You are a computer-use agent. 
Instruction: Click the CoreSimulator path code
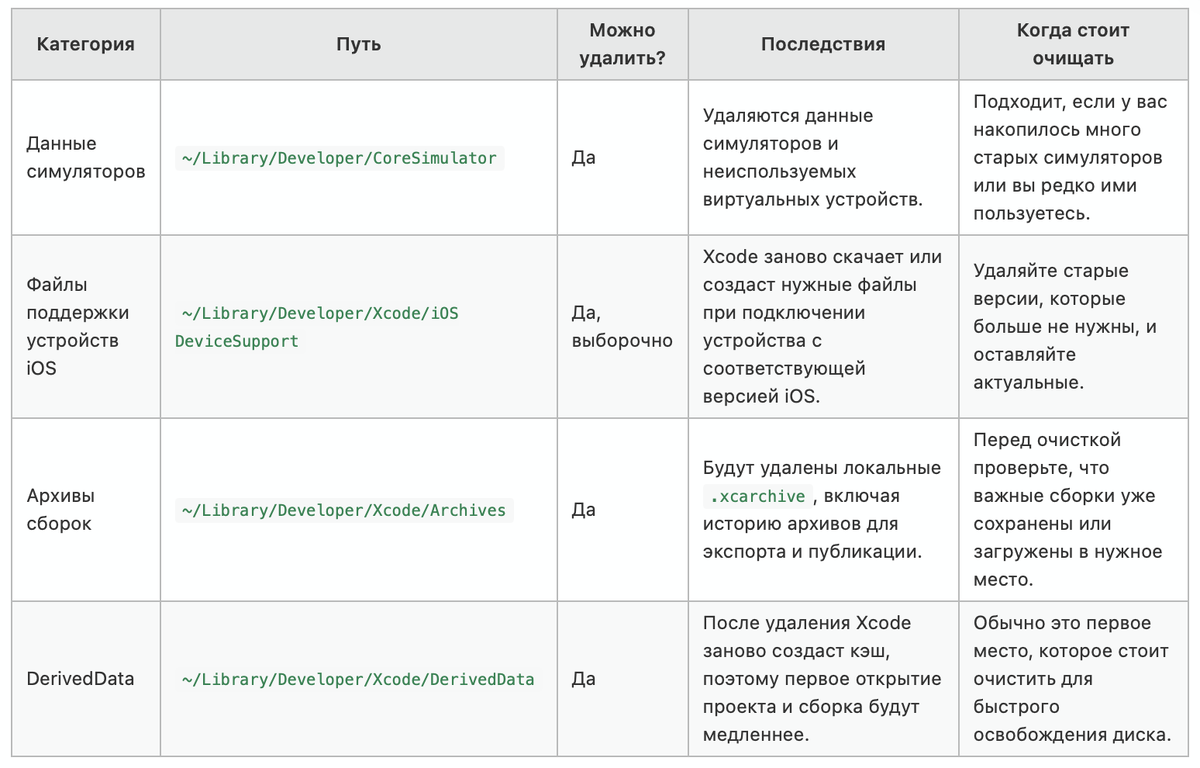[x=339, y=158]
